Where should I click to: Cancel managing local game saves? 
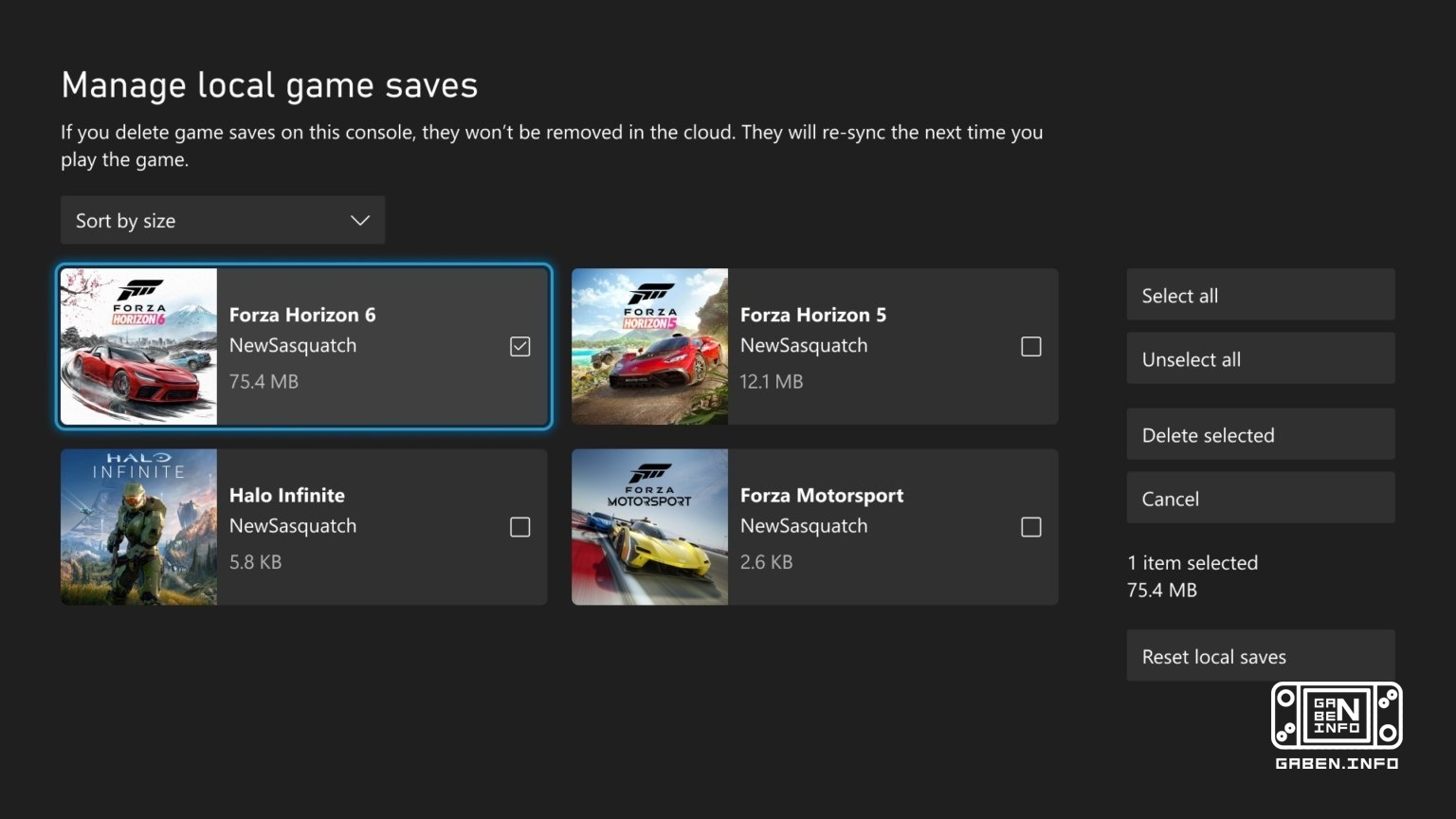pos(1261,498)
